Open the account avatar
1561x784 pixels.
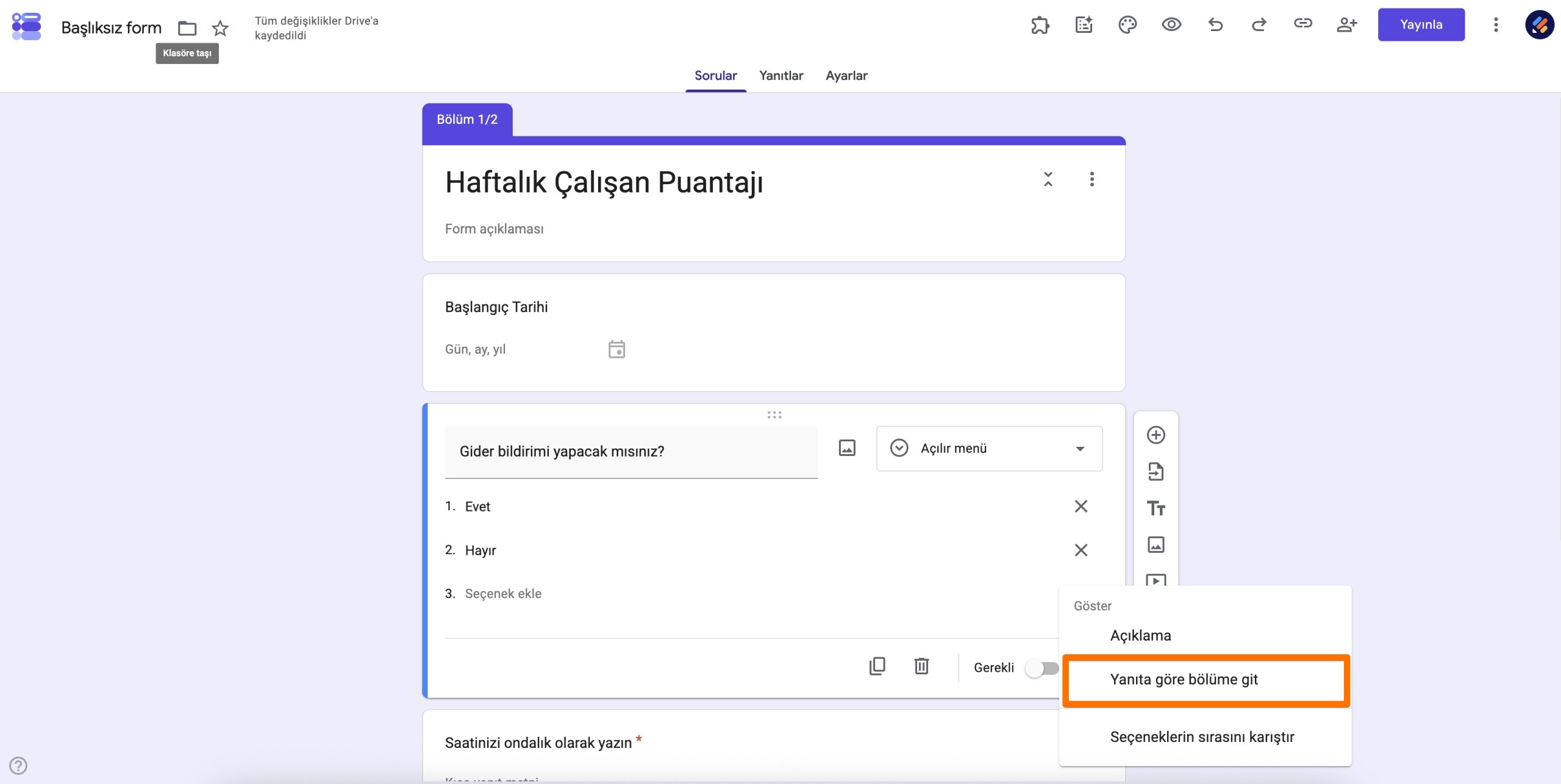pos(1540,25)
